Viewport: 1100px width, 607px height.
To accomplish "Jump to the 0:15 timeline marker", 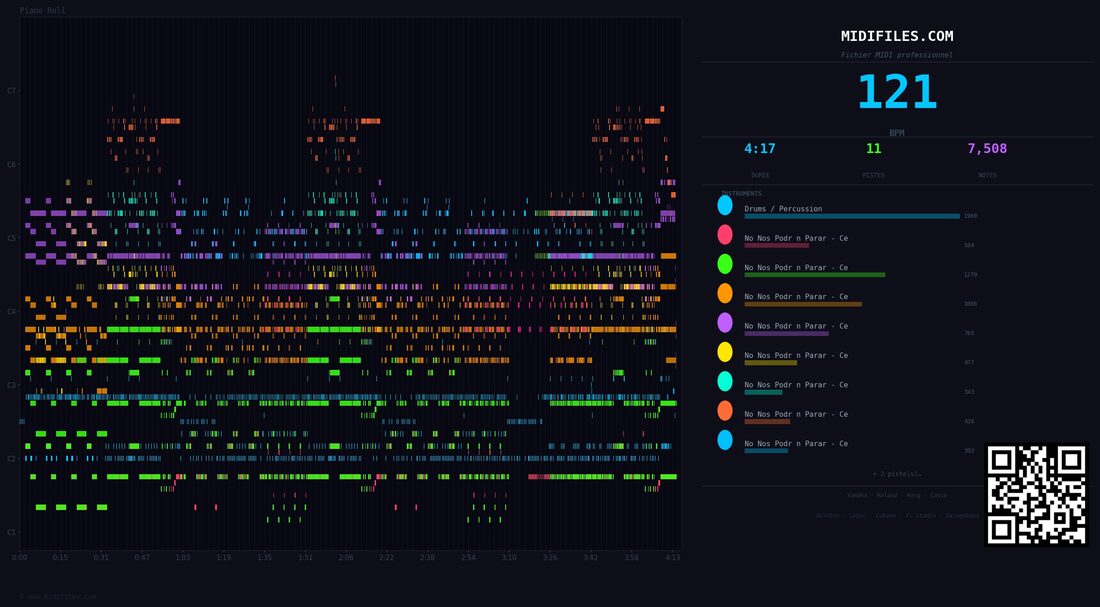I will pyautogui.click(x=60, y=557).
